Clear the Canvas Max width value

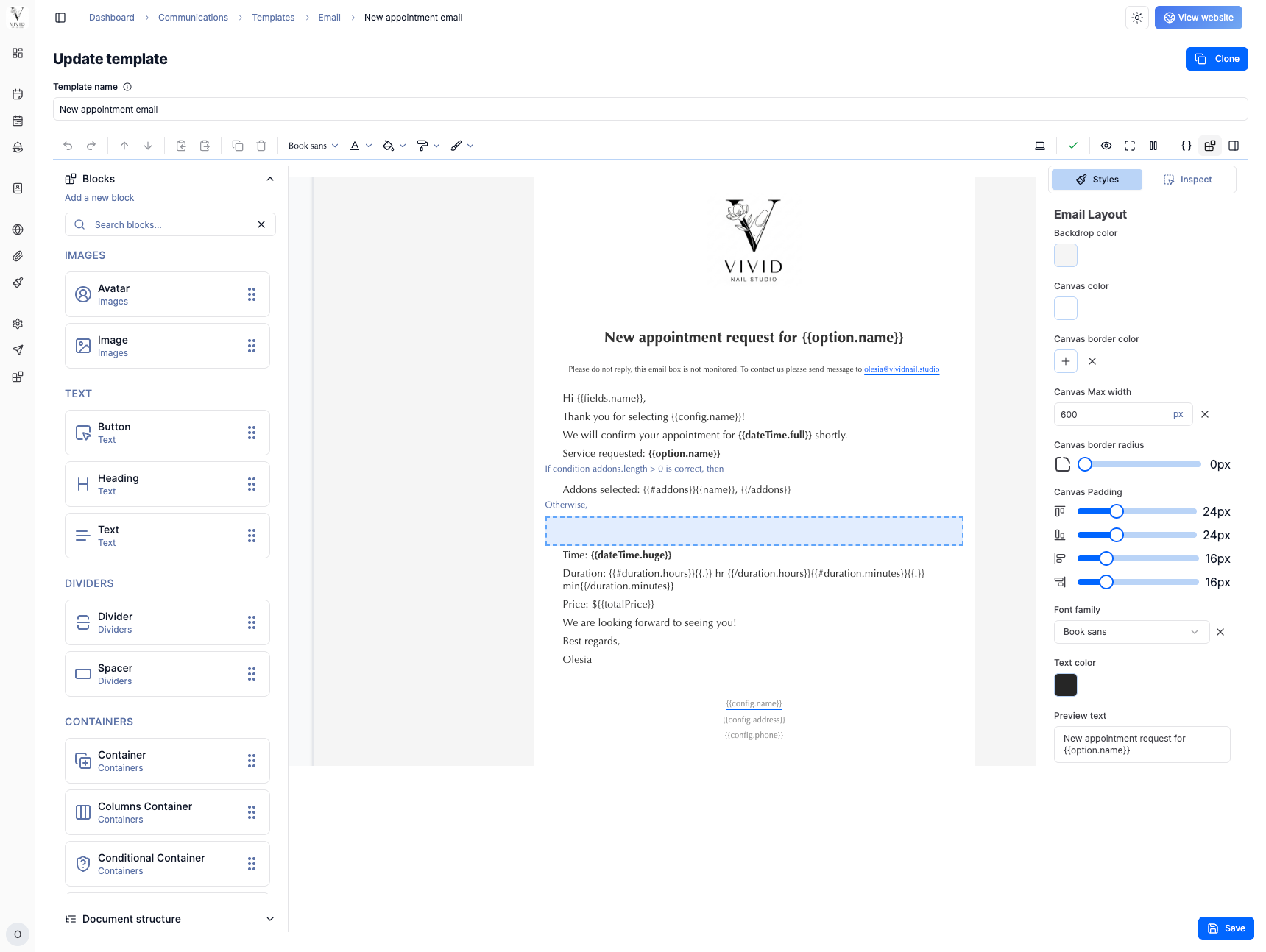pyautogui.click(x=1204, y=414)
